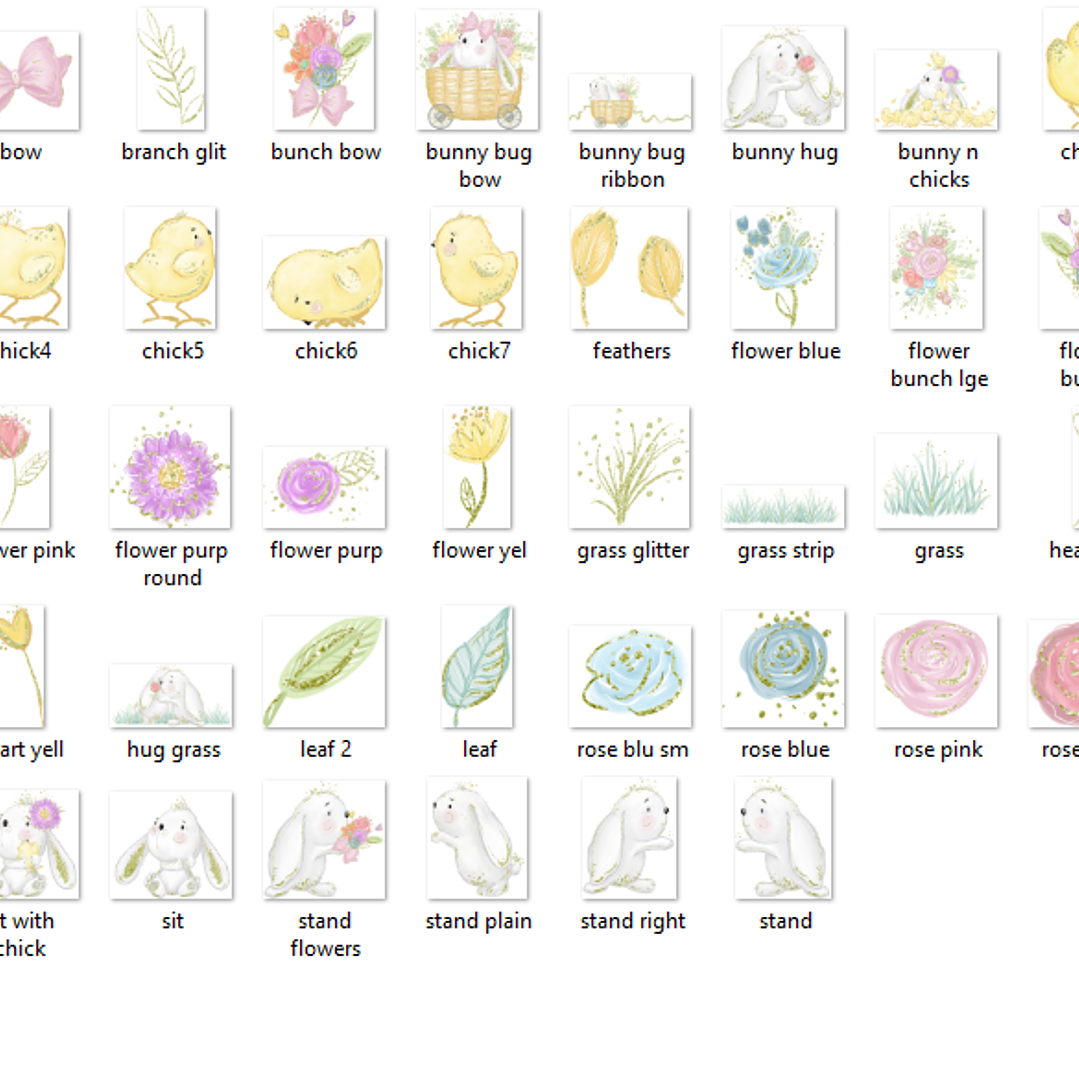Select the bunny hug file
Image resolution: width=1079 pixels, height=1079 pixels.
point(784,78)
